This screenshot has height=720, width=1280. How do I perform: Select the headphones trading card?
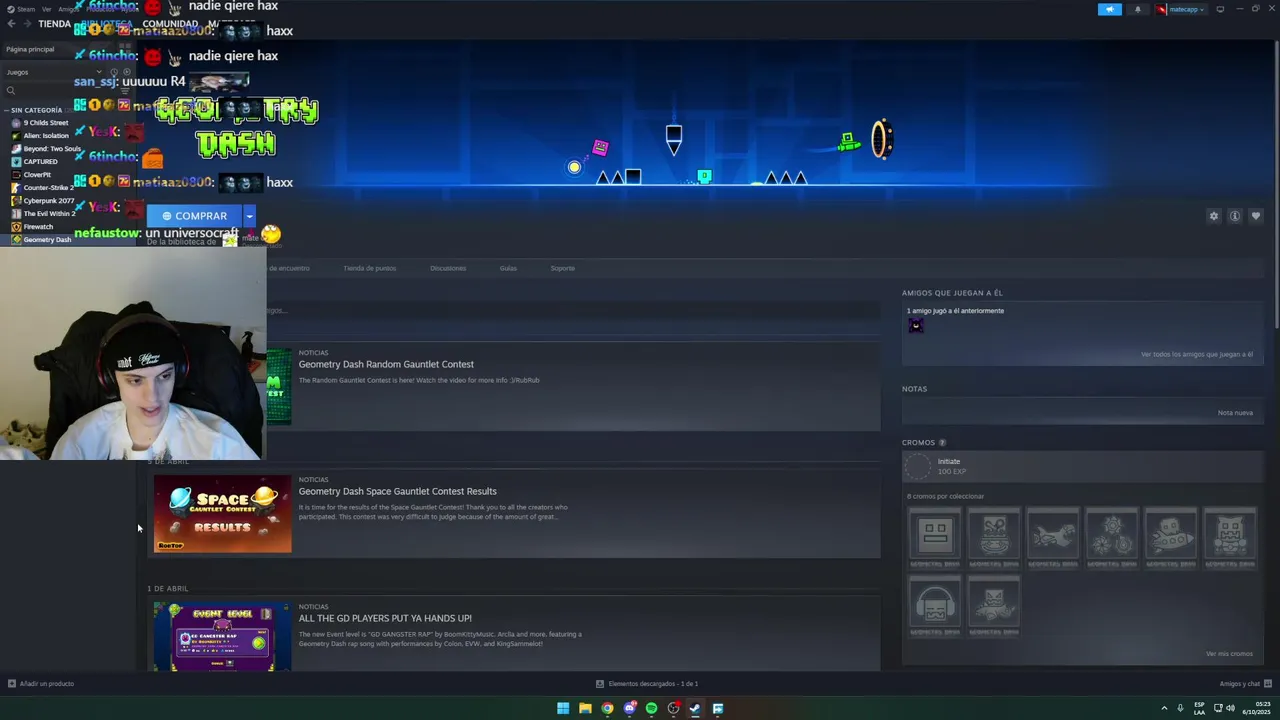pyautogui.click(x=935, y=606)
